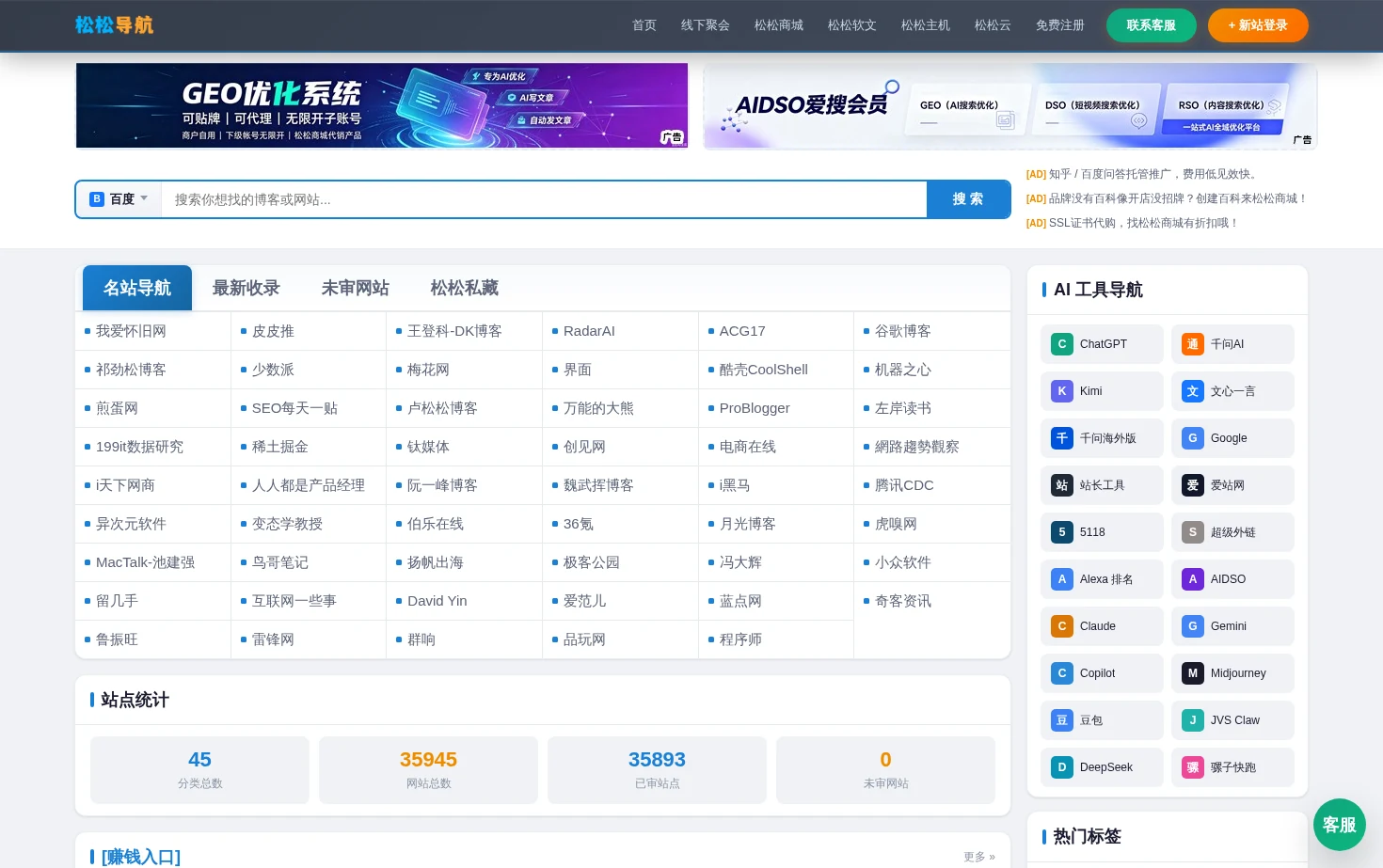Switch to the 最新收录 tab
Screen dimensions: 1383x868
click(x=246, y=288)
